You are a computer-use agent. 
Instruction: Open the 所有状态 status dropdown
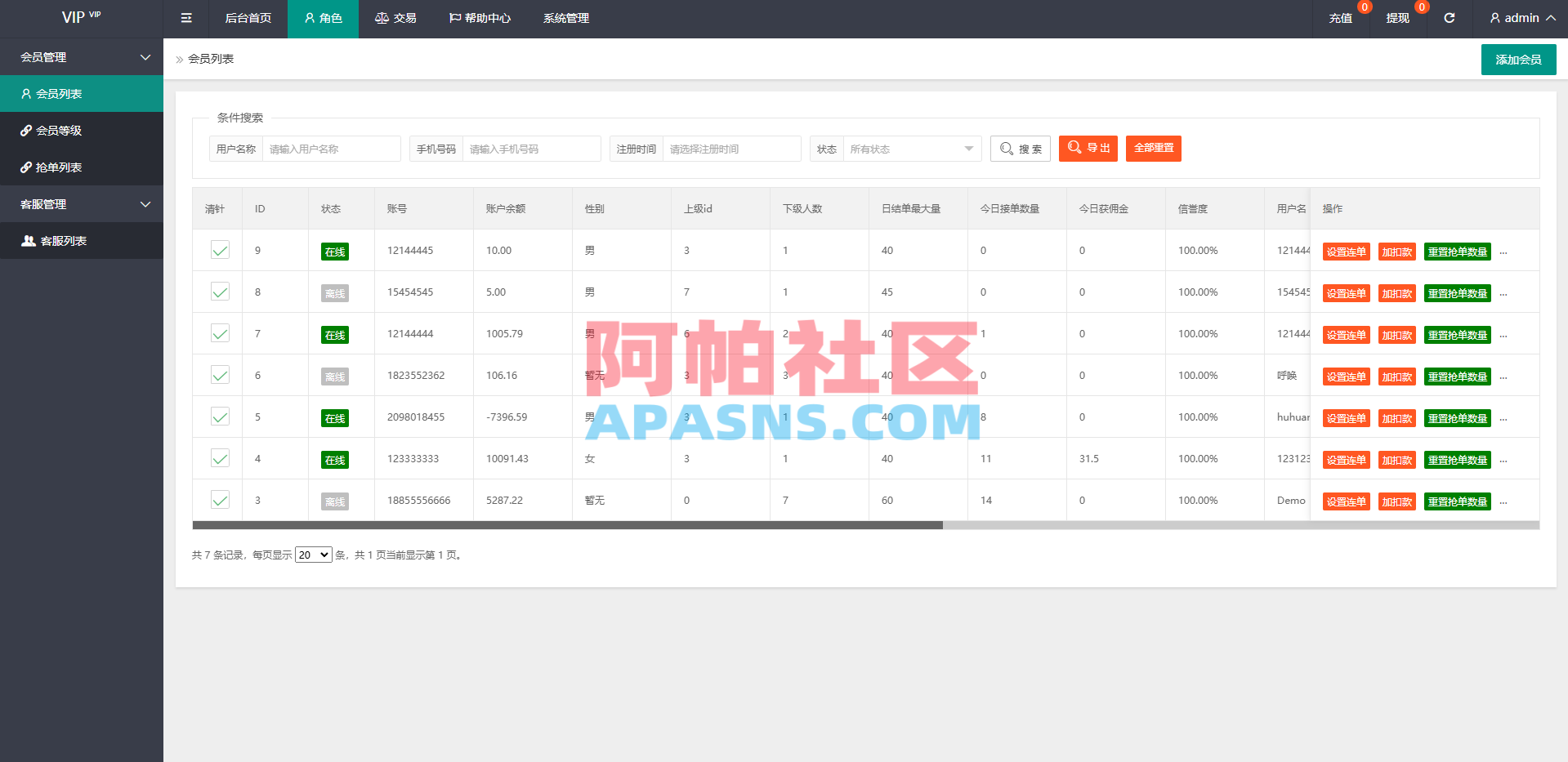click(911, 149)
